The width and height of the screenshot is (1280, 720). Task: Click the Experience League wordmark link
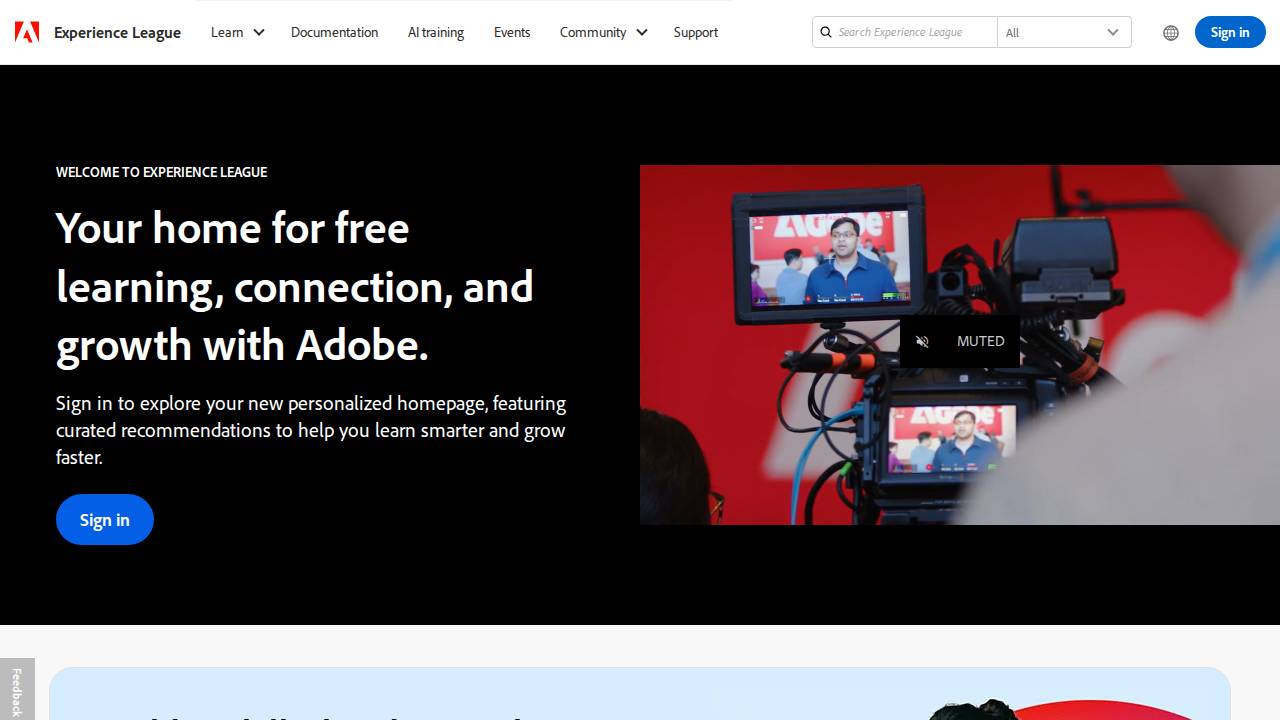click(117, 32)
